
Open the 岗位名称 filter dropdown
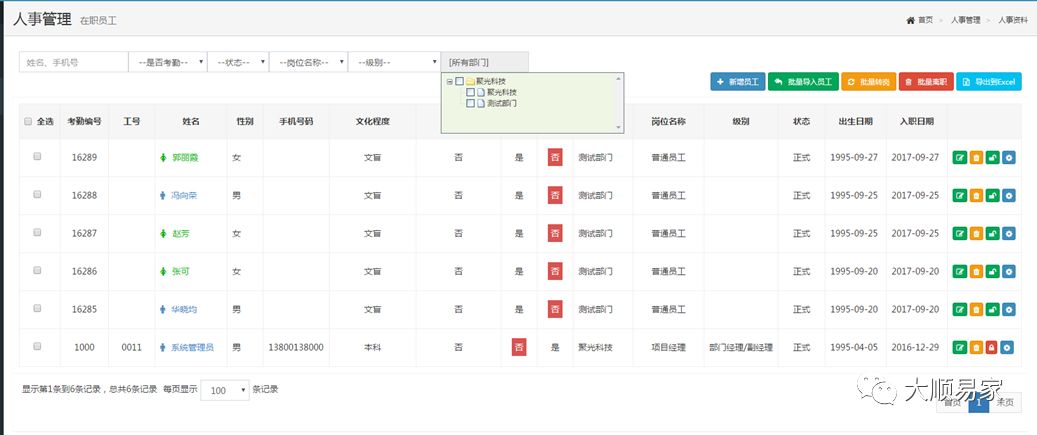pos(308,62)
